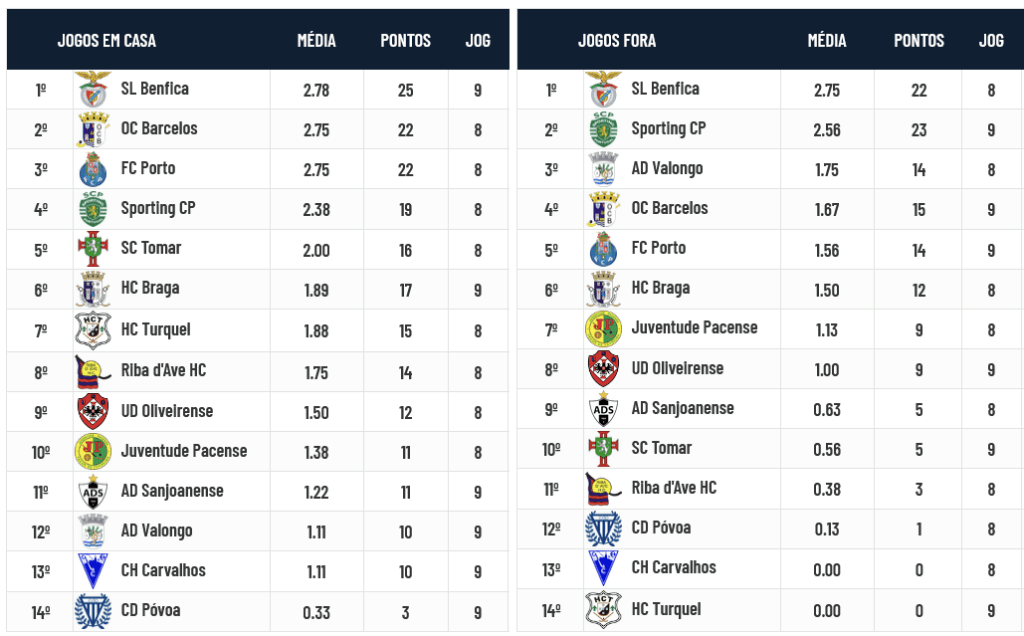Click SL Benfica crest in Jogos em Casa table
Screen dimensions: 1024x636
pyautogui.click(x=93, y=90)
